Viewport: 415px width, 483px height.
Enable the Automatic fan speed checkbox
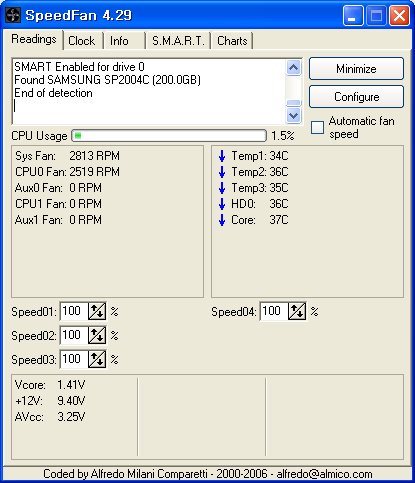coord(317,128)
